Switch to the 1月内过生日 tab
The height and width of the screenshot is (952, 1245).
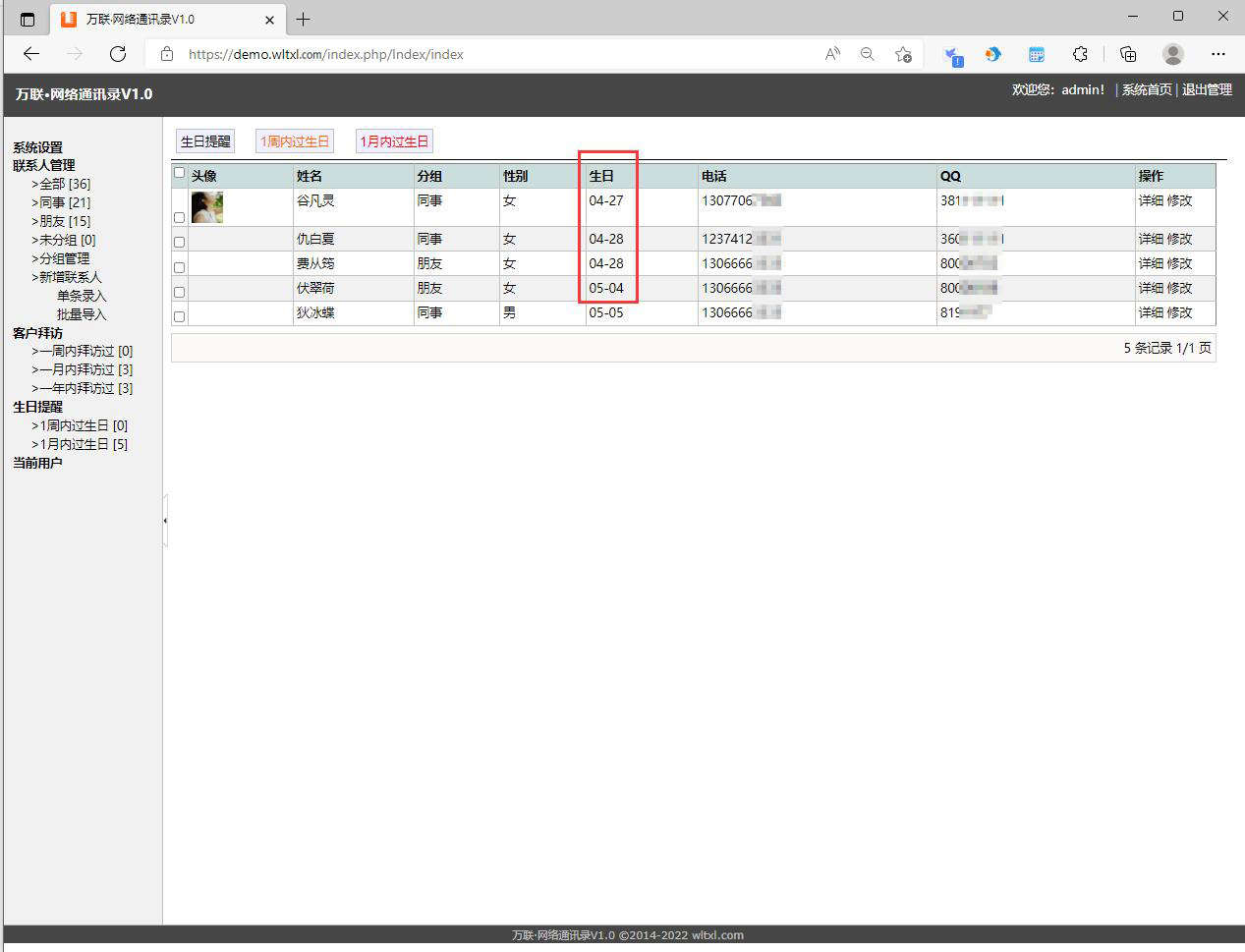(x=394, y=141)
